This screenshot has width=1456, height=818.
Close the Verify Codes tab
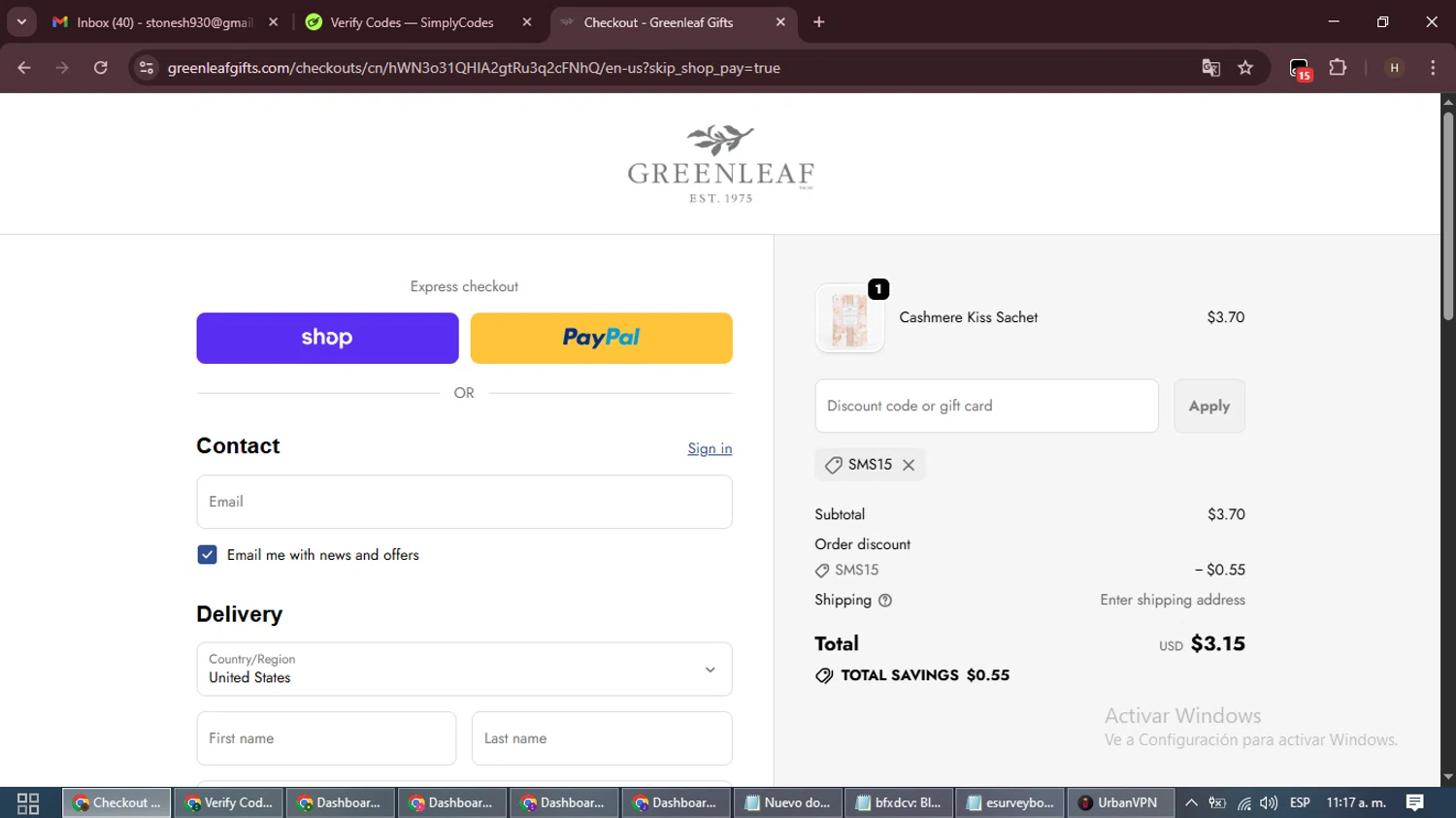point(527,22)
